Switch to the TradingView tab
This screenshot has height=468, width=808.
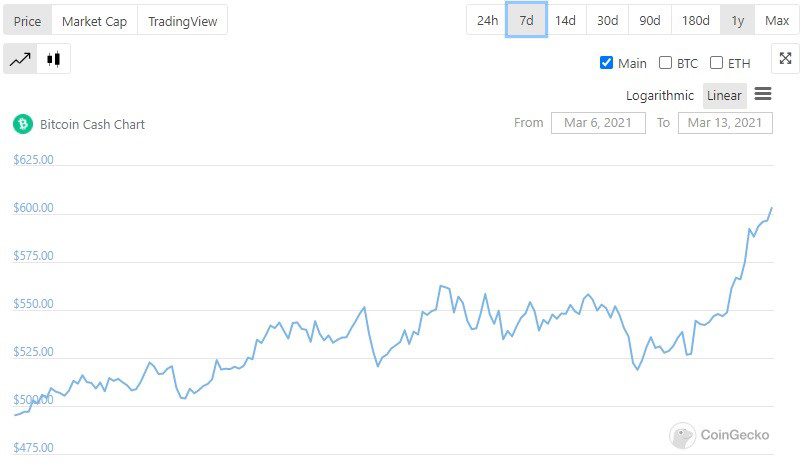coord(182,21)
